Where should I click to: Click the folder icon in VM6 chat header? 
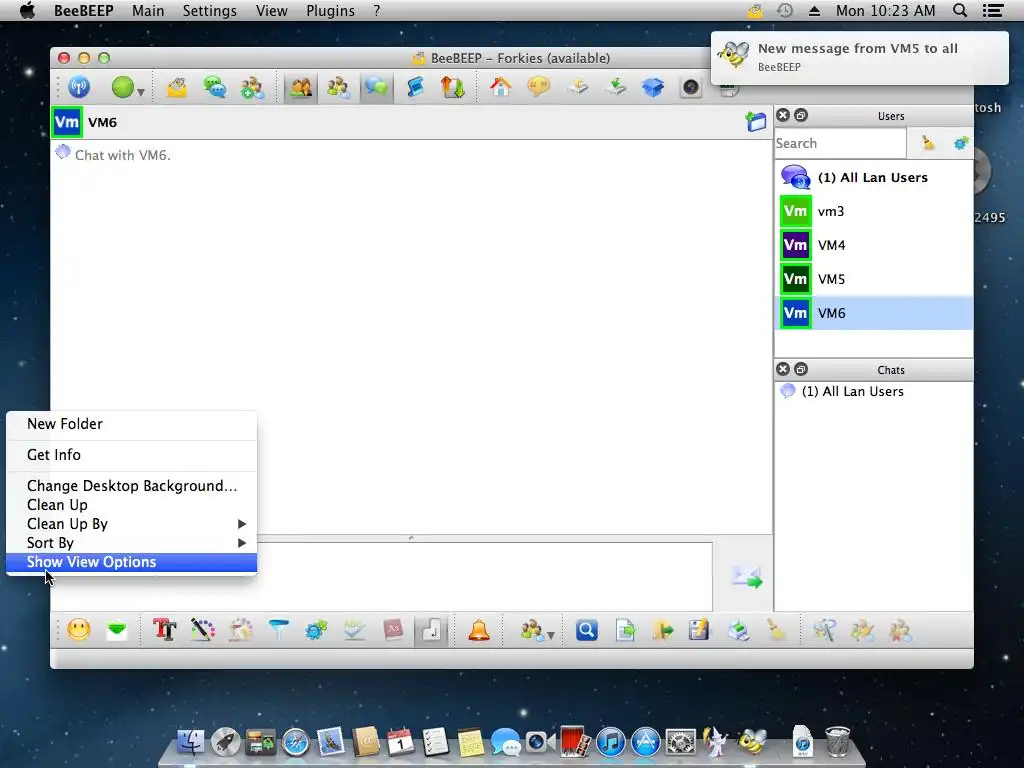(756, 121)
